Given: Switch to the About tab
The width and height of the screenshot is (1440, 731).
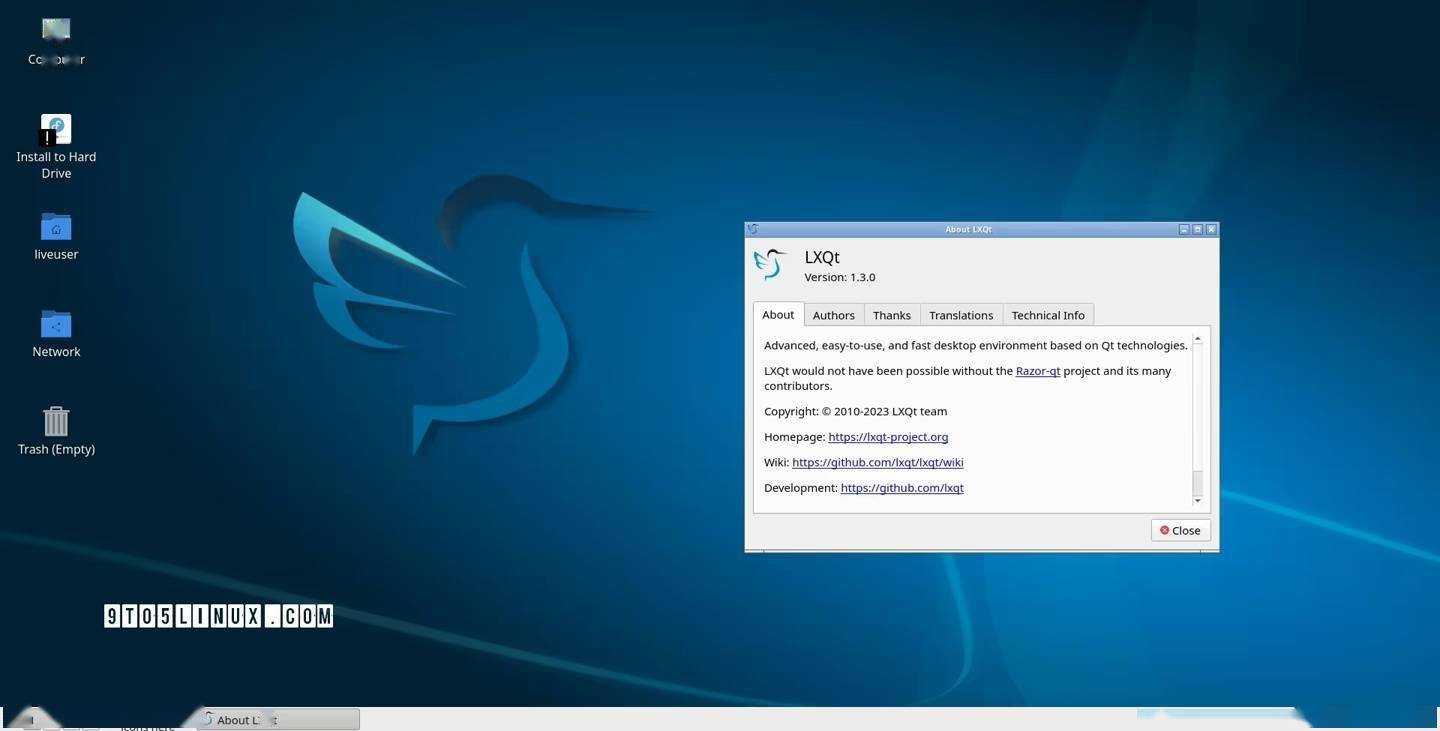Looking at the screenshot, I should coord(778,314).
